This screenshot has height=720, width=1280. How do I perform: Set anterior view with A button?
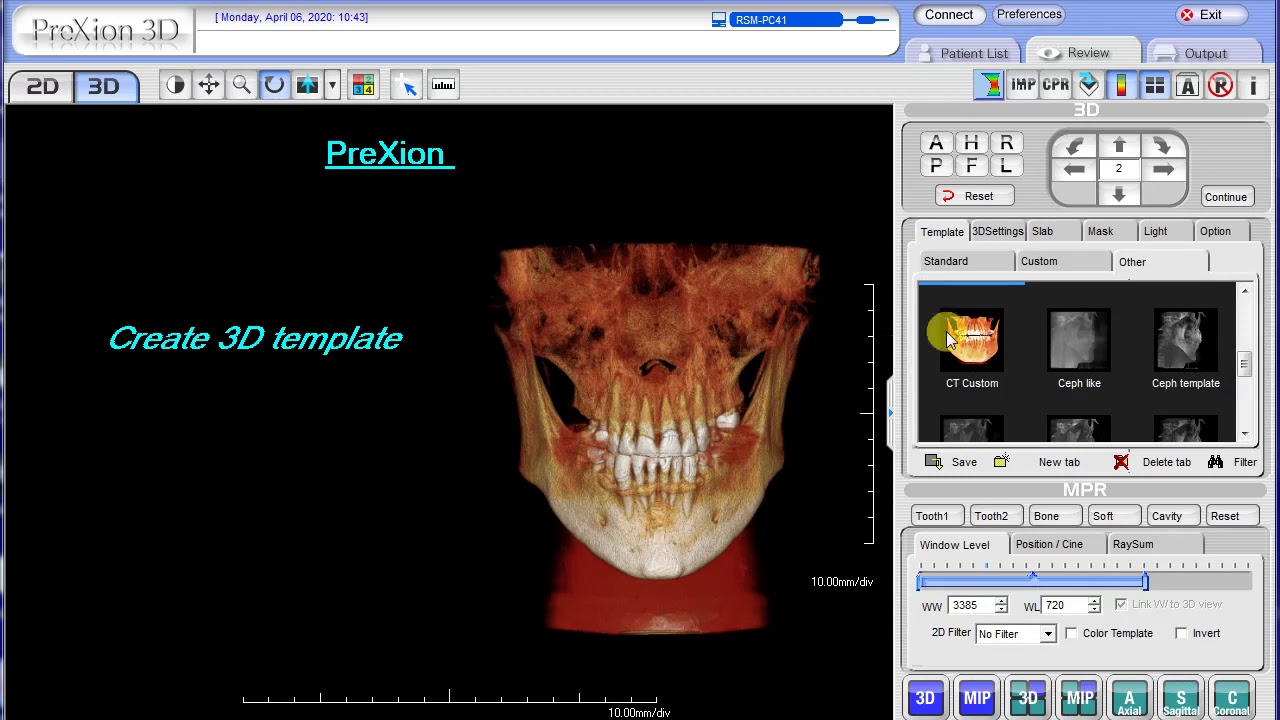click(x=936, y=144)
